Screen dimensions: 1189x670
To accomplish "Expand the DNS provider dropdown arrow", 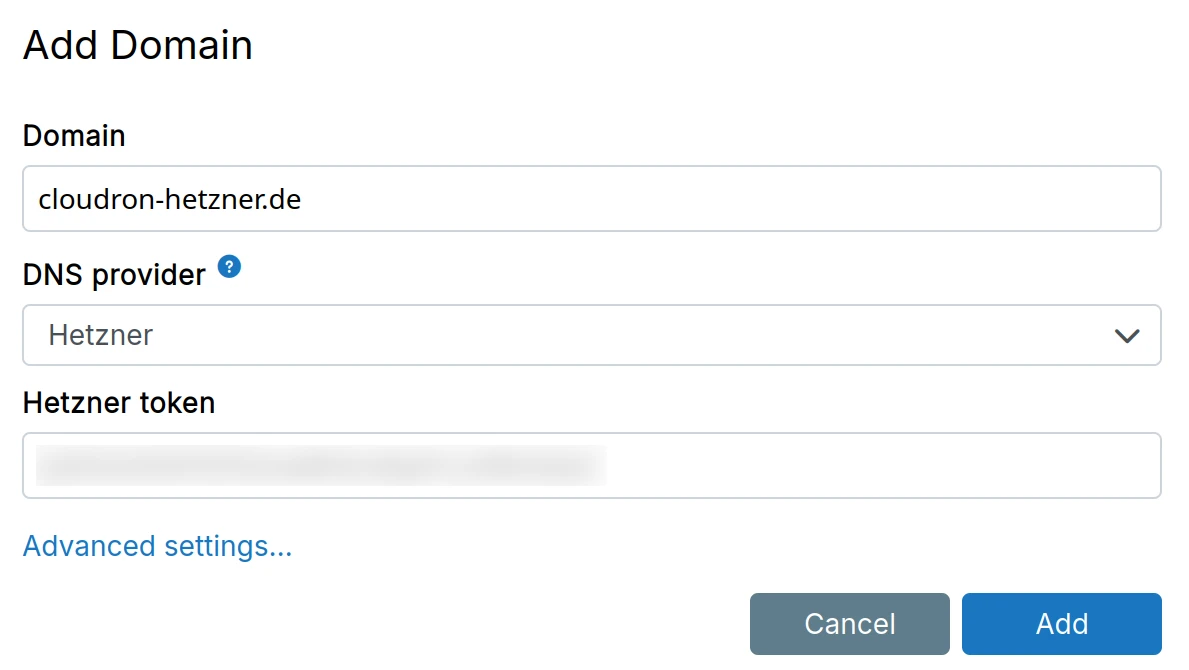I will [x=1127, y=336].
